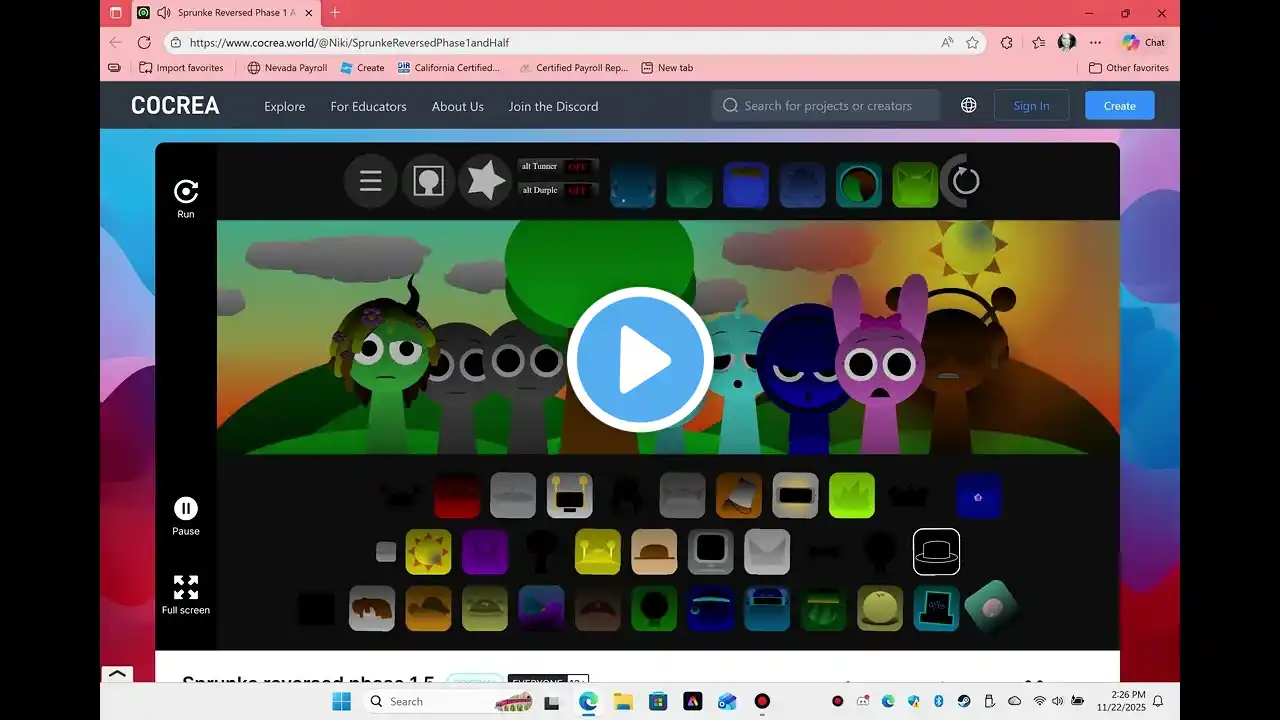1280x720 pixels.
Task: Go to the COCREA home logo
Action: tap(175, 106)
